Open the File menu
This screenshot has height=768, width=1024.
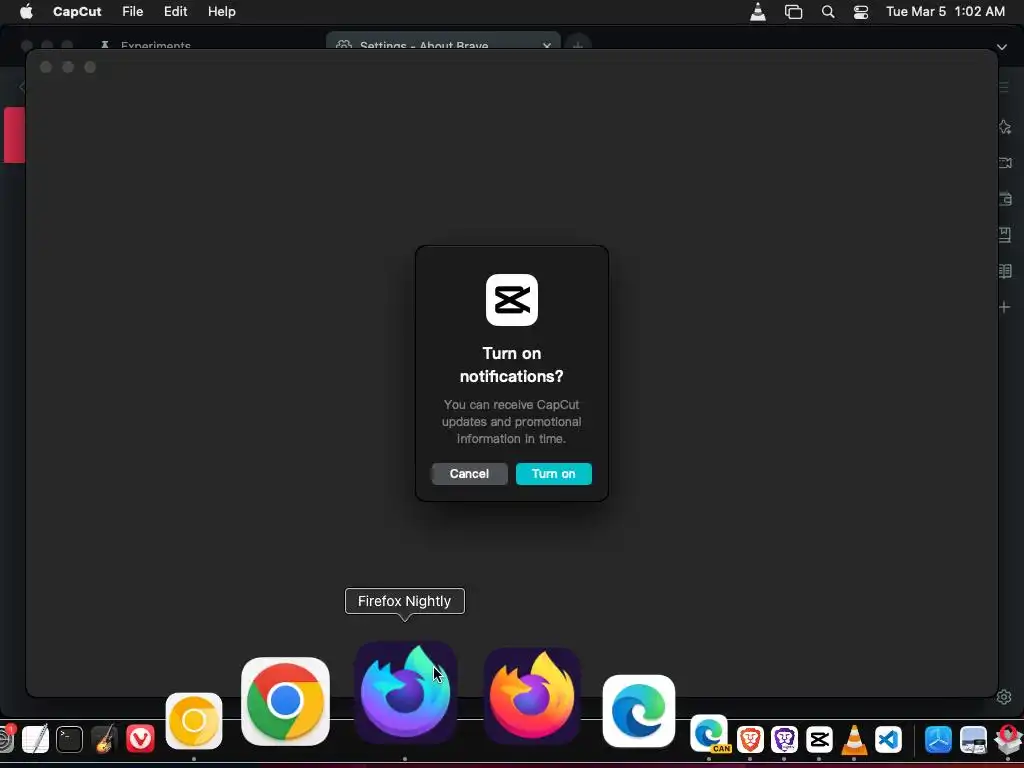[x=133, y=11]
